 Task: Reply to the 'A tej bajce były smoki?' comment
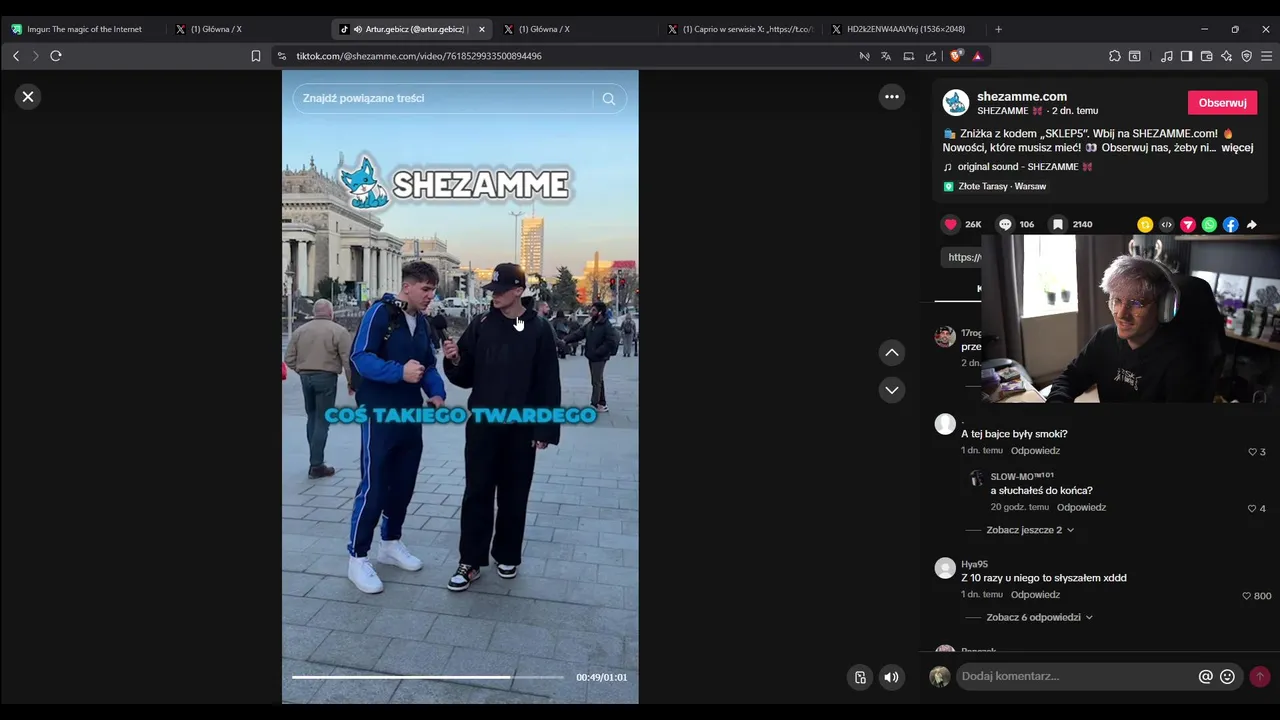tap(1035, 451)
